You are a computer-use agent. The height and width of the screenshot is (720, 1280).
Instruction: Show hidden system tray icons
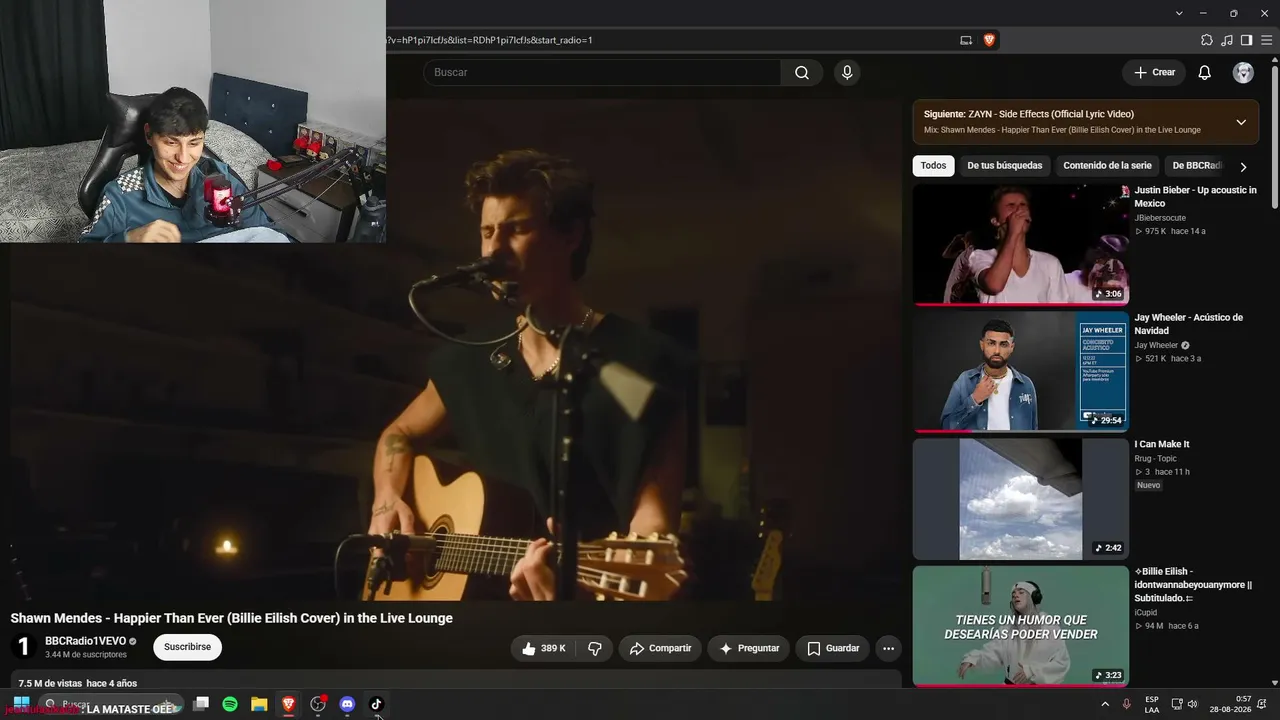click(x=1105, y=704)
